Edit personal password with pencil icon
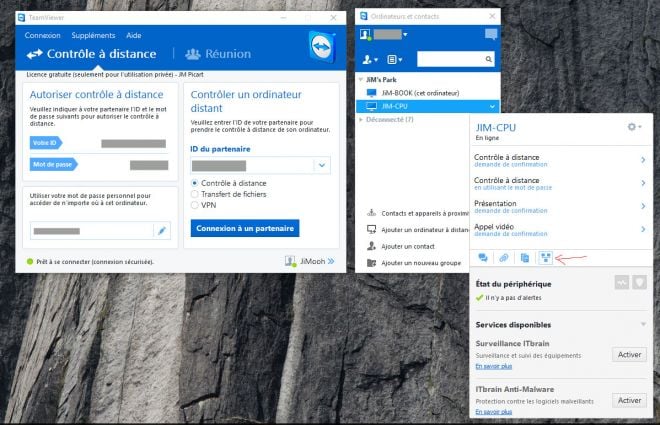660x425 pixels. pyautogui.click(x=162, y=231)
